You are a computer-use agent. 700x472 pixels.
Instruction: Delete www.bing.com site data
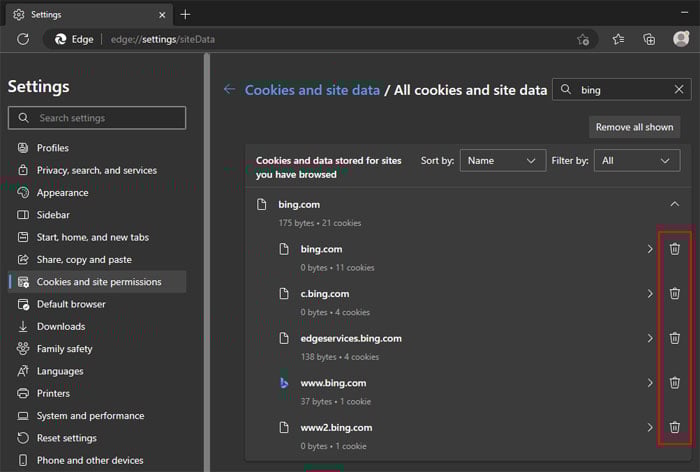click(674, 383)
